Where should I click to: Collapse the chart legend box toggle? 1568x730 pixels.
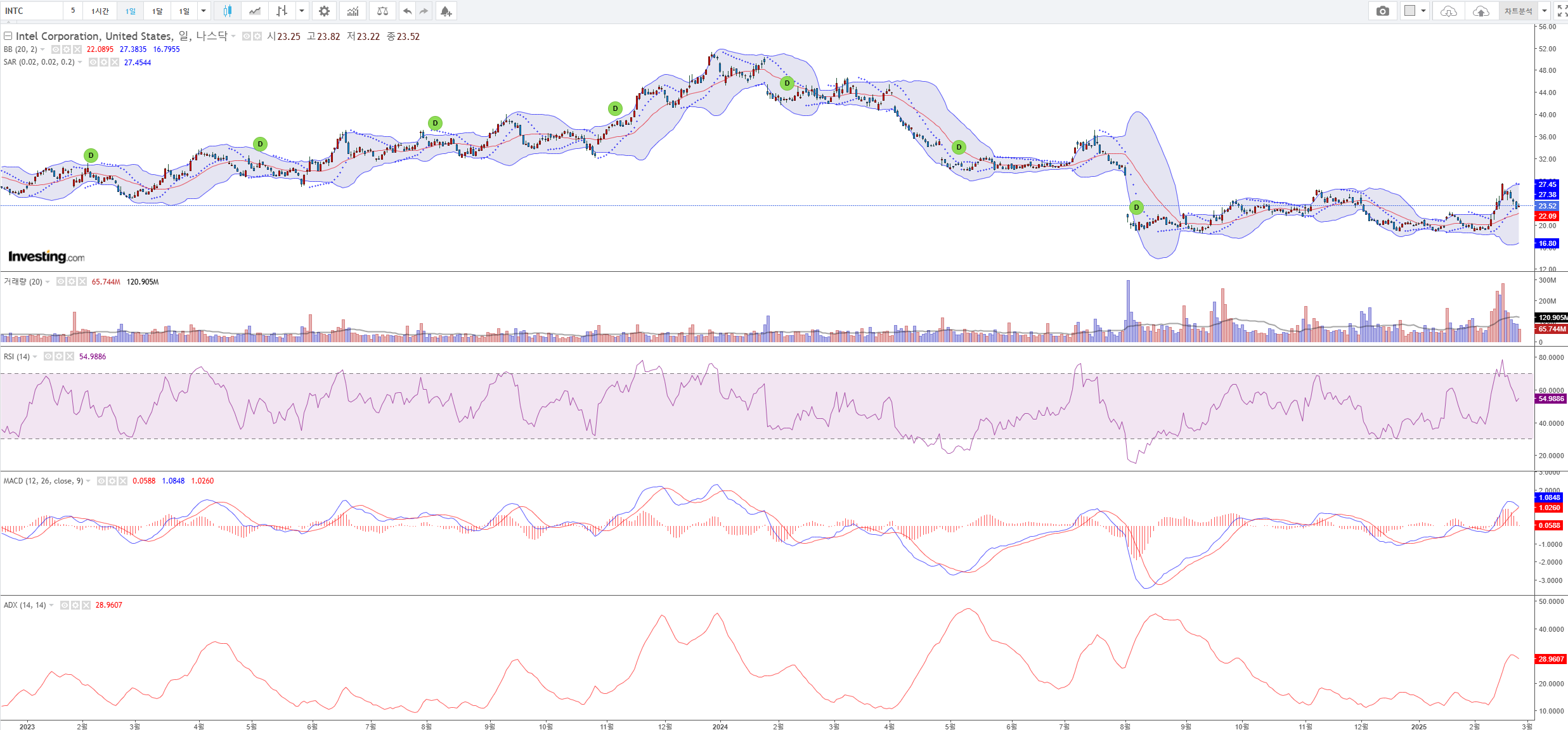[x=8, y=36]
